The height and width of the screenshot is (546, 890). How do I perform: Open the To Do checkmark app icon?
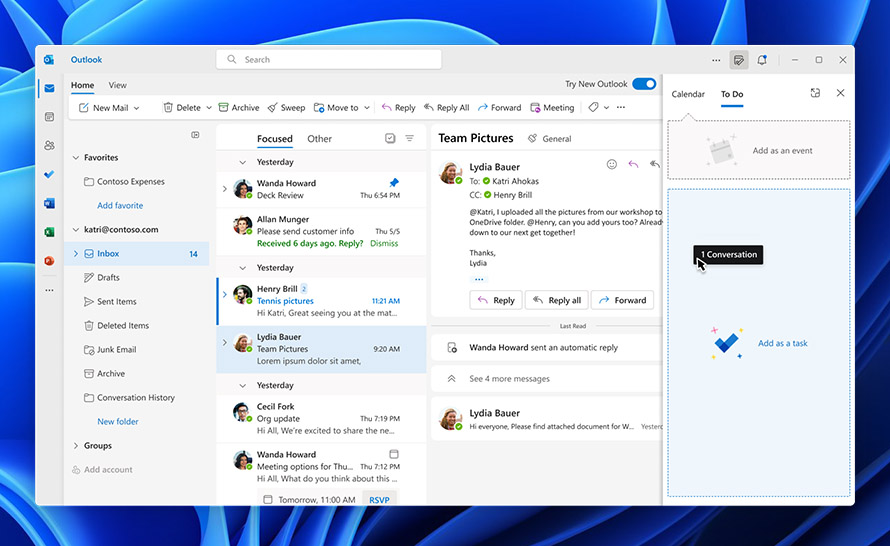tap(49, 174)
